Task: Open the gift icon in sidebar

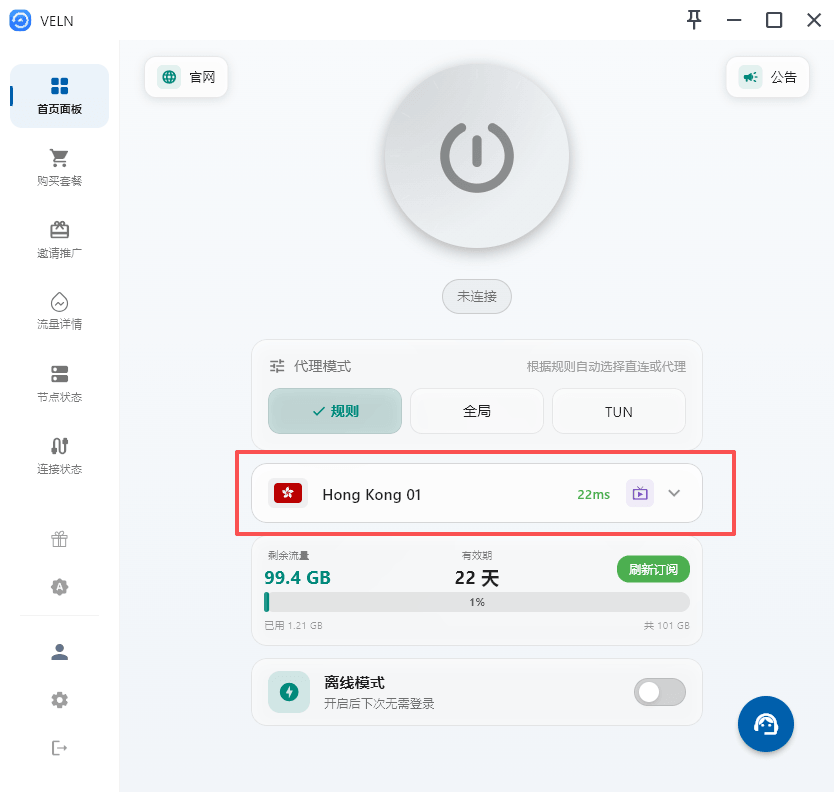Action: pyautogui.click(x=59, y=539)
